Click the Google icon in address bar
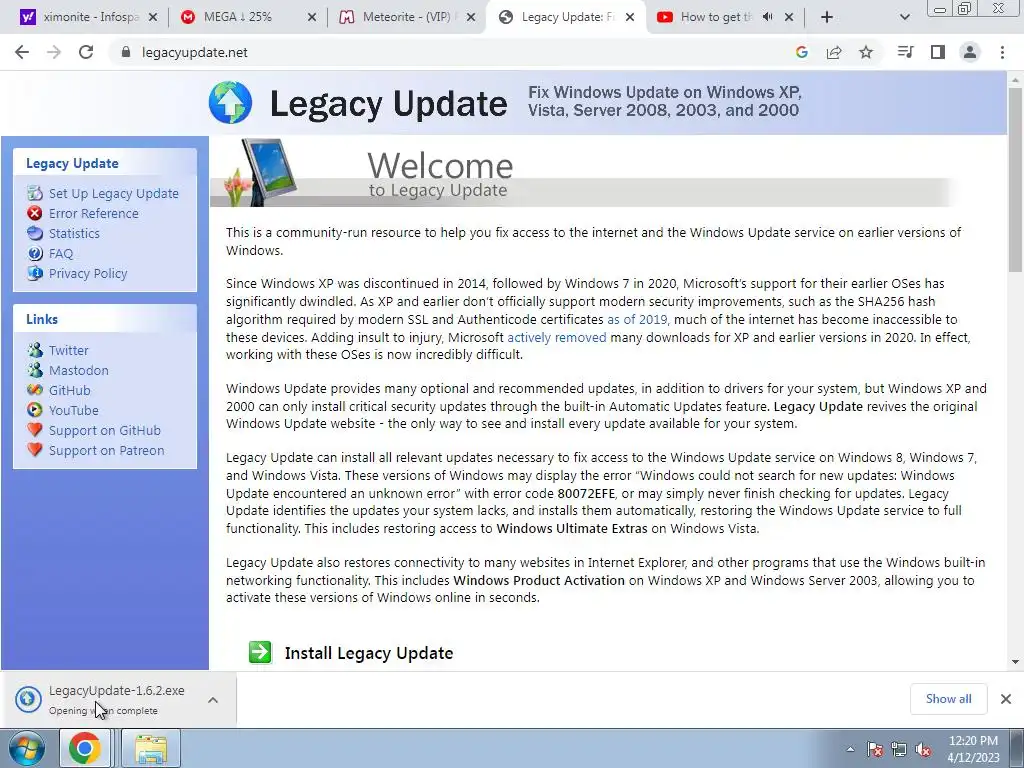 click(801, 52)
